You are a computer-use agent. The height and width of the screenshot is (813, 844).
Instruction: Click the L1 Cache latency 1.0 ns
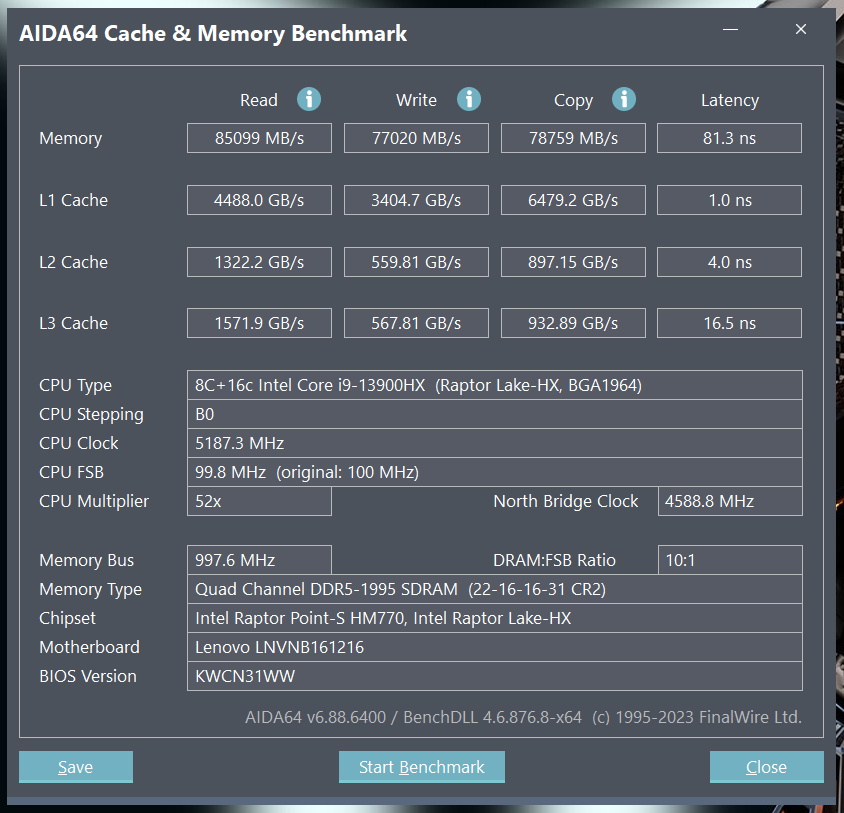coord(729,200)
